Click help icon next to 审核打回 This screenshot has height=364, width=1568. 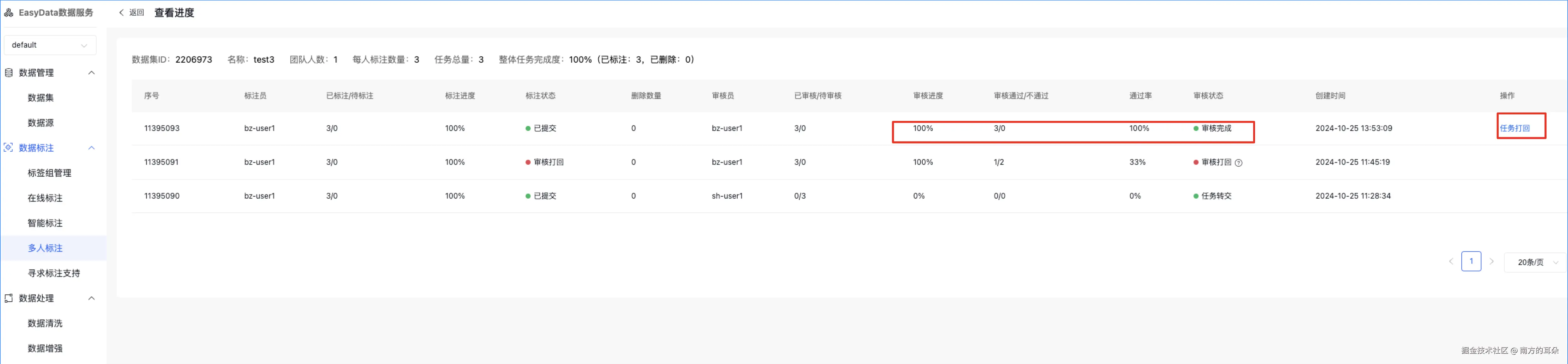pos(1238,163)
